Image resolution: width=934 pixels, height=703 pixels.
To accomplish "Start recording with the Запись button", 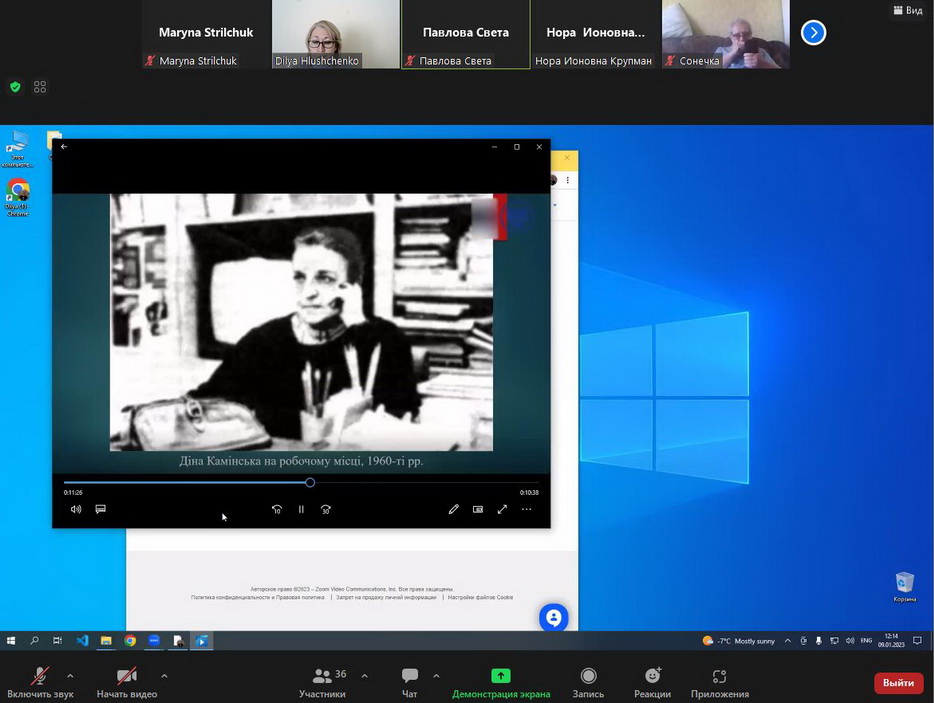I will click(588, 682).
